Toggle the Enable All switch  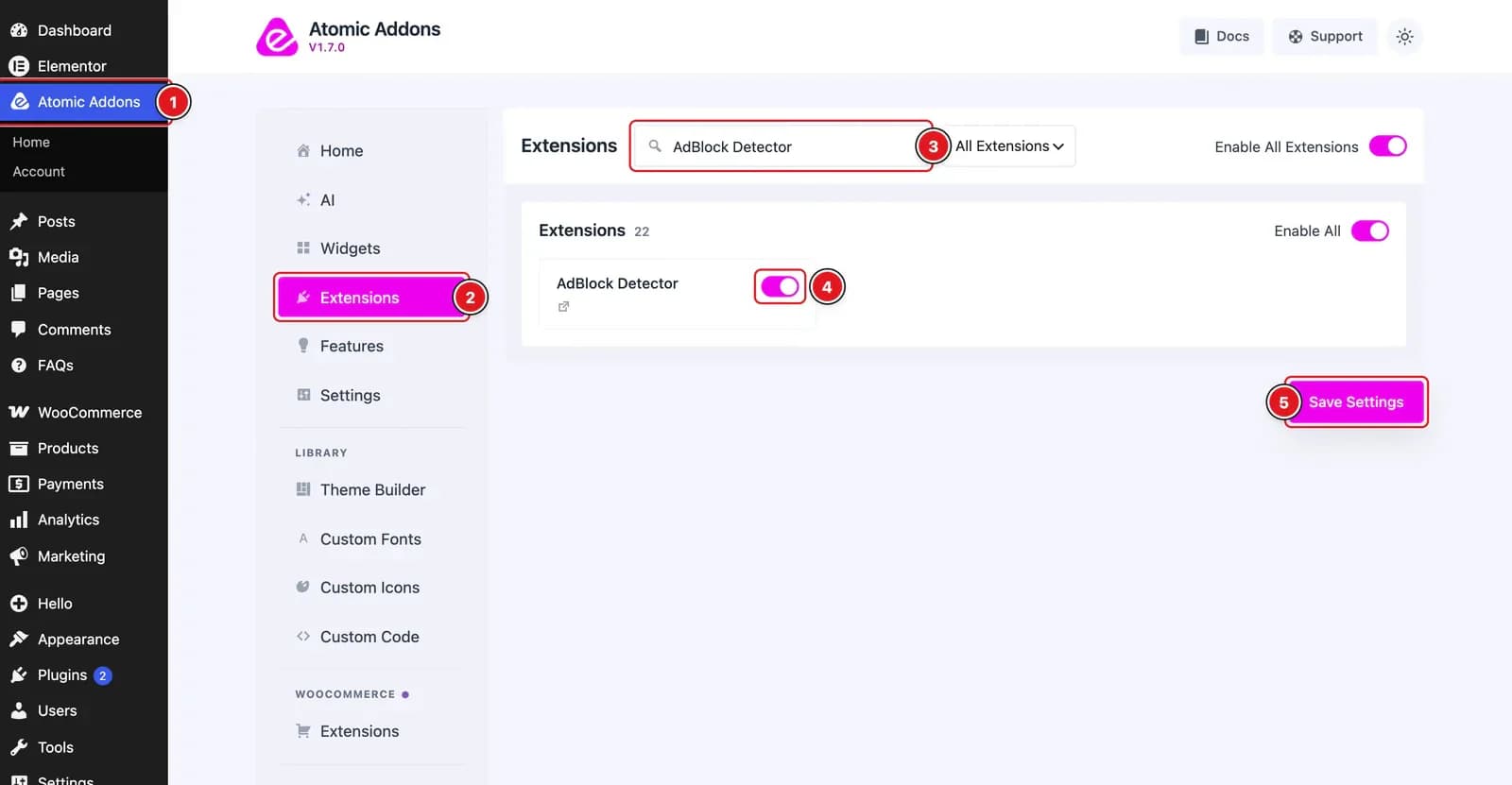(x=1369, y=230)
